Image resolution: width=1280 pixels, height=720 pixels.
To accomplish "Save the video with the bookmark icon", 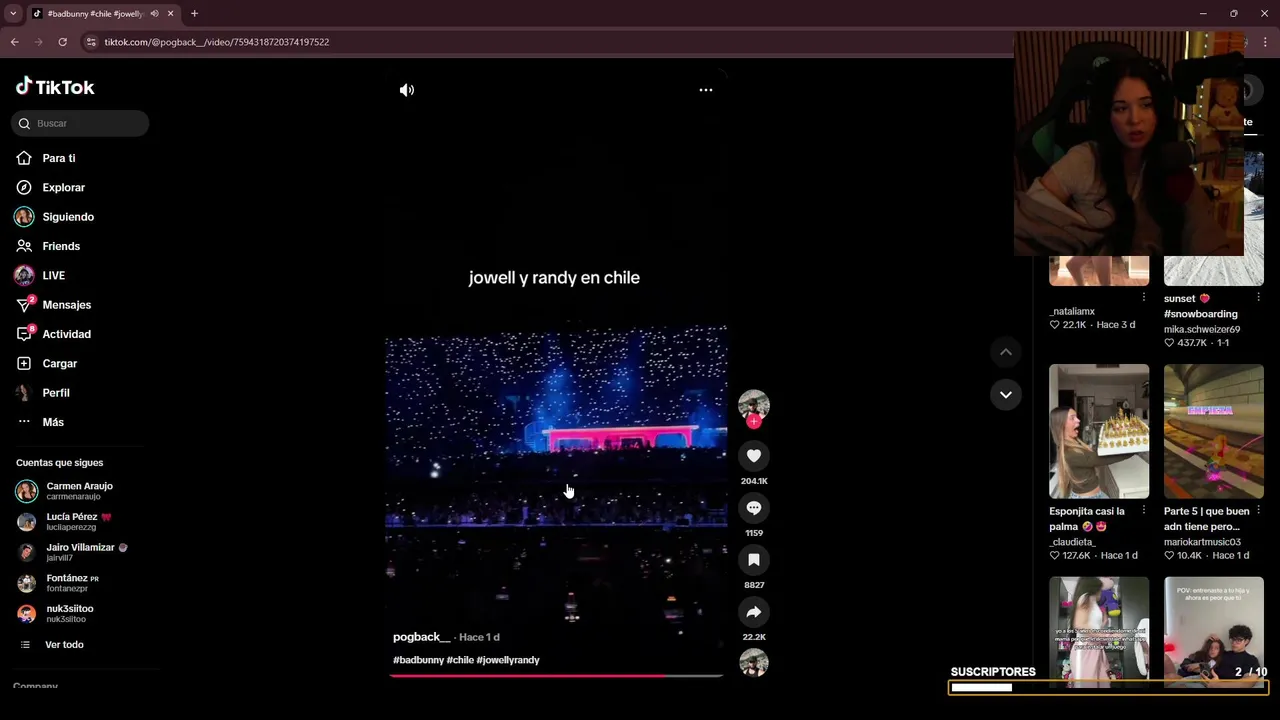I will [x=754, y=560].
